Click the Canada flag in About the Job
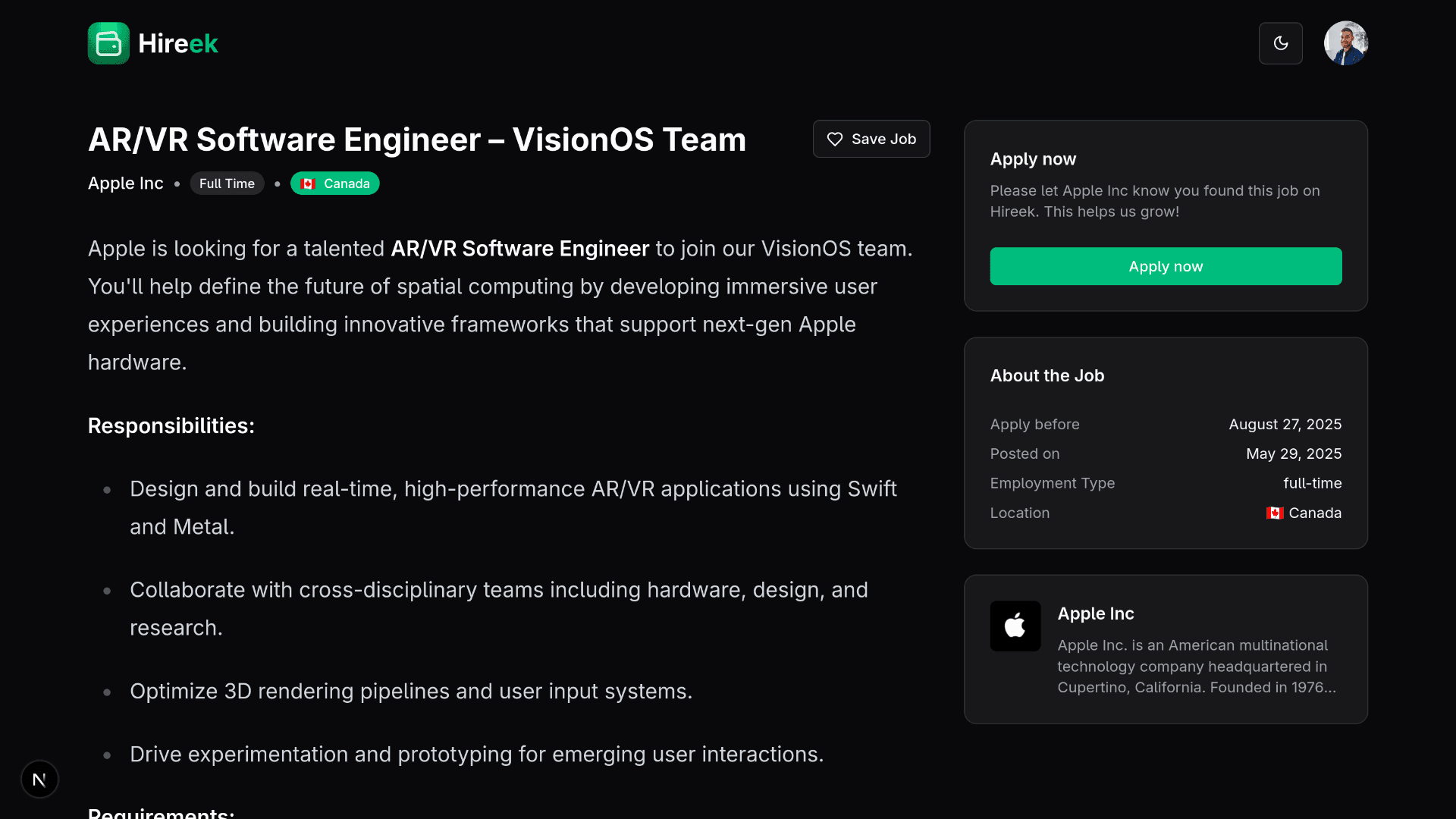This screenshot has width=1456, height=819. coord(1275,513)
